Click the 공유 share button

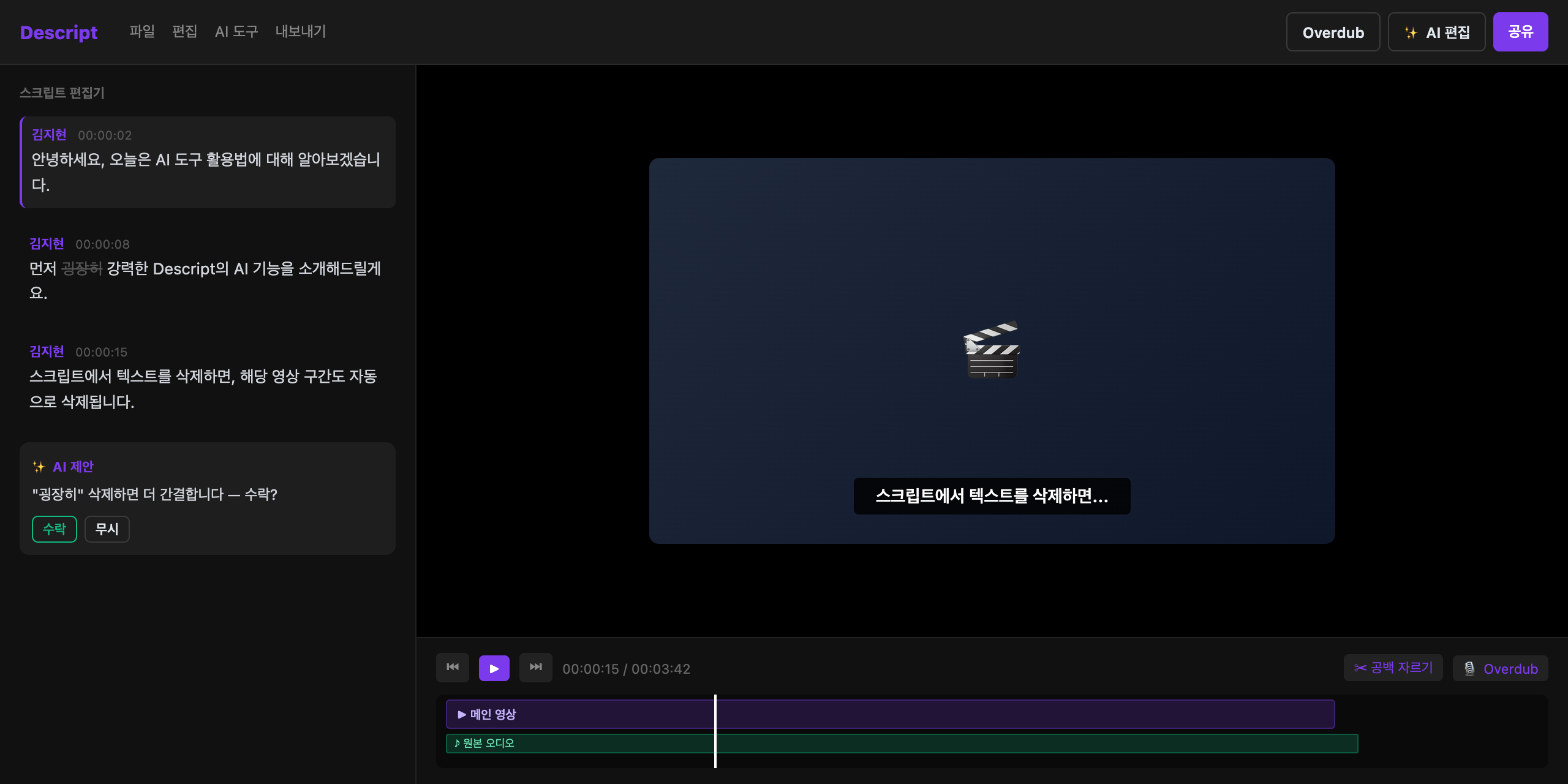tap(1520, 32)
